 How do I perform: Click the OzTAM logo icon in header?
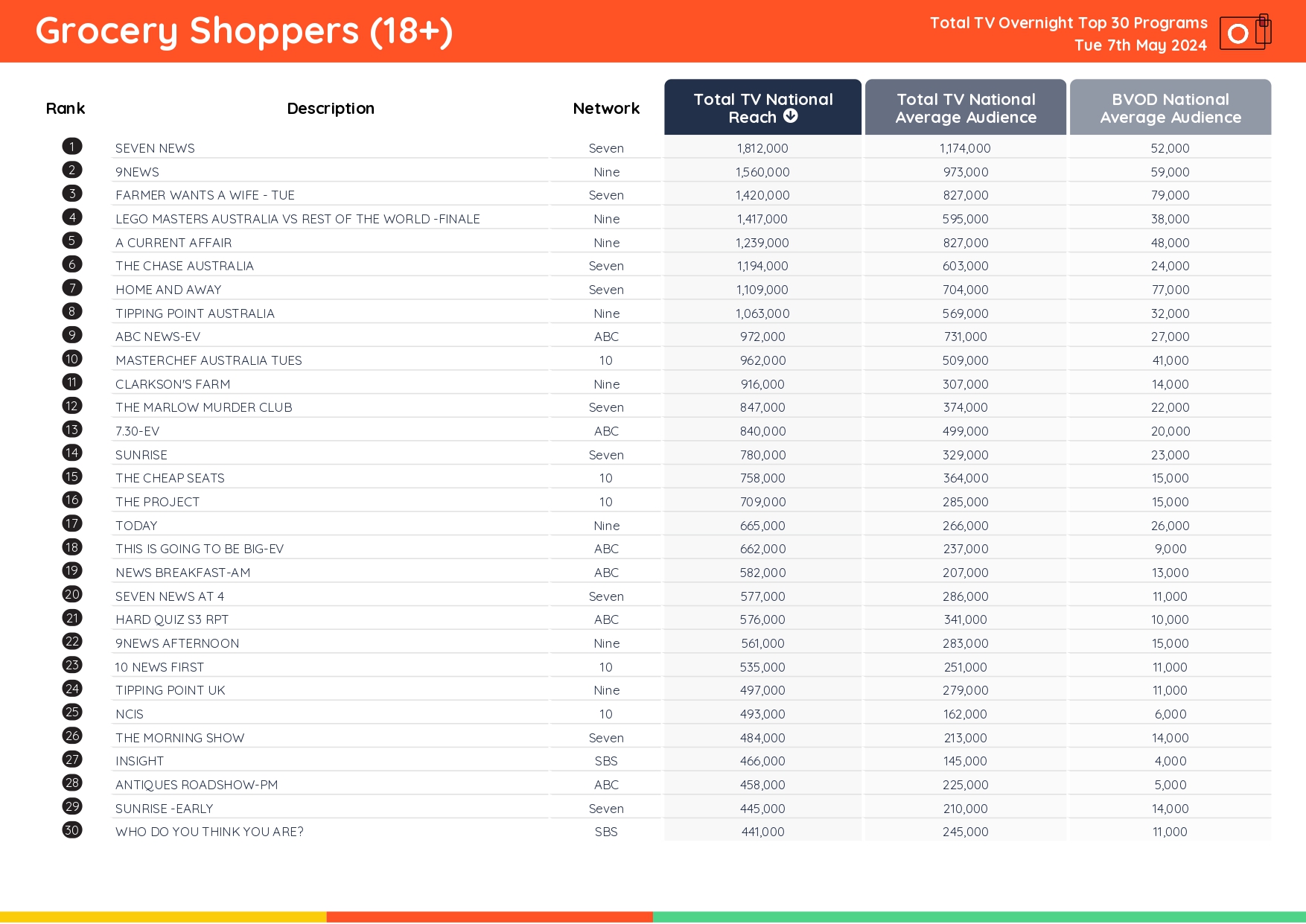click(1244, 32)
